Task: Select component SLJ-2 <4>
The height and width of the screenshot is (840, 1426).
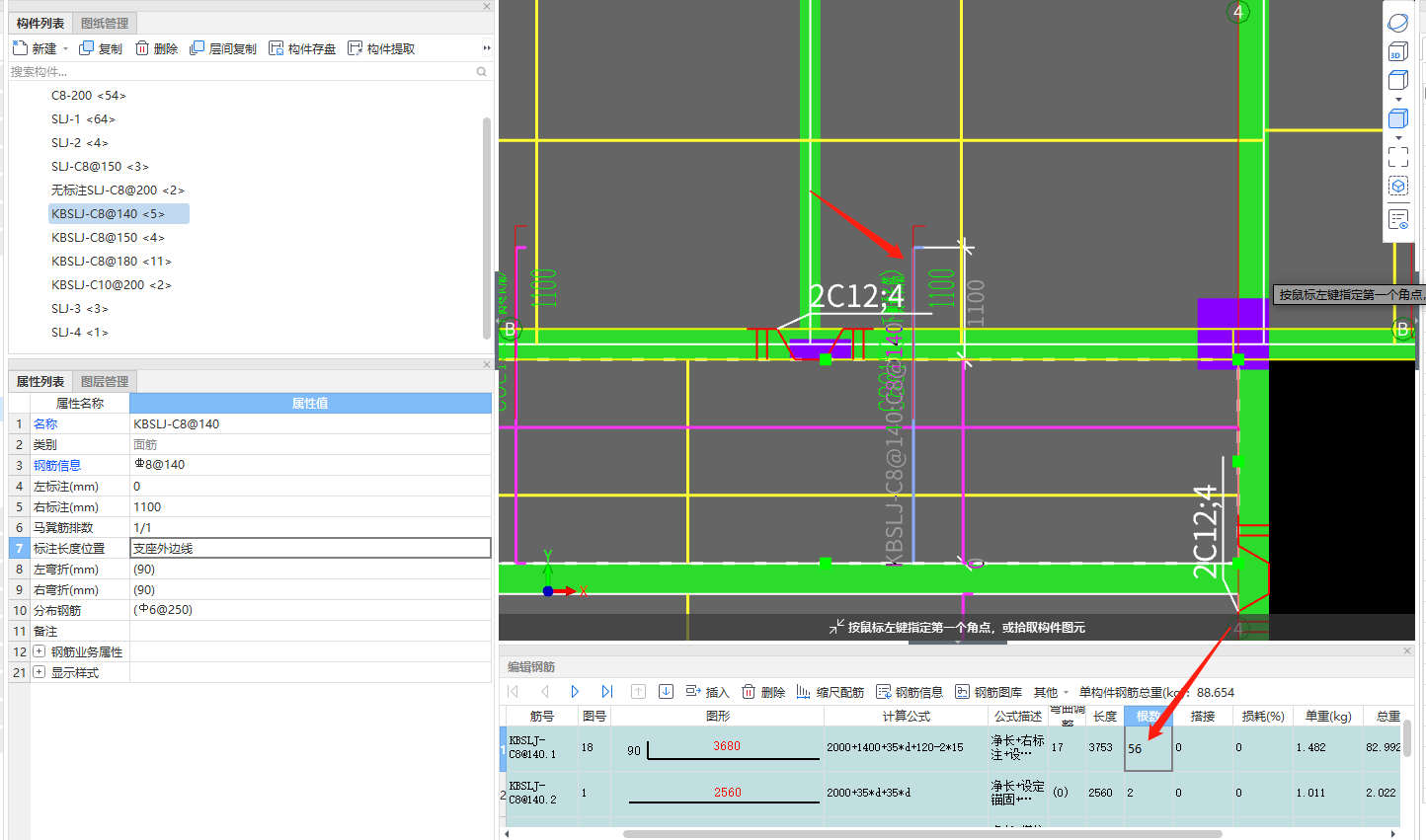Action: pos(80,143)
